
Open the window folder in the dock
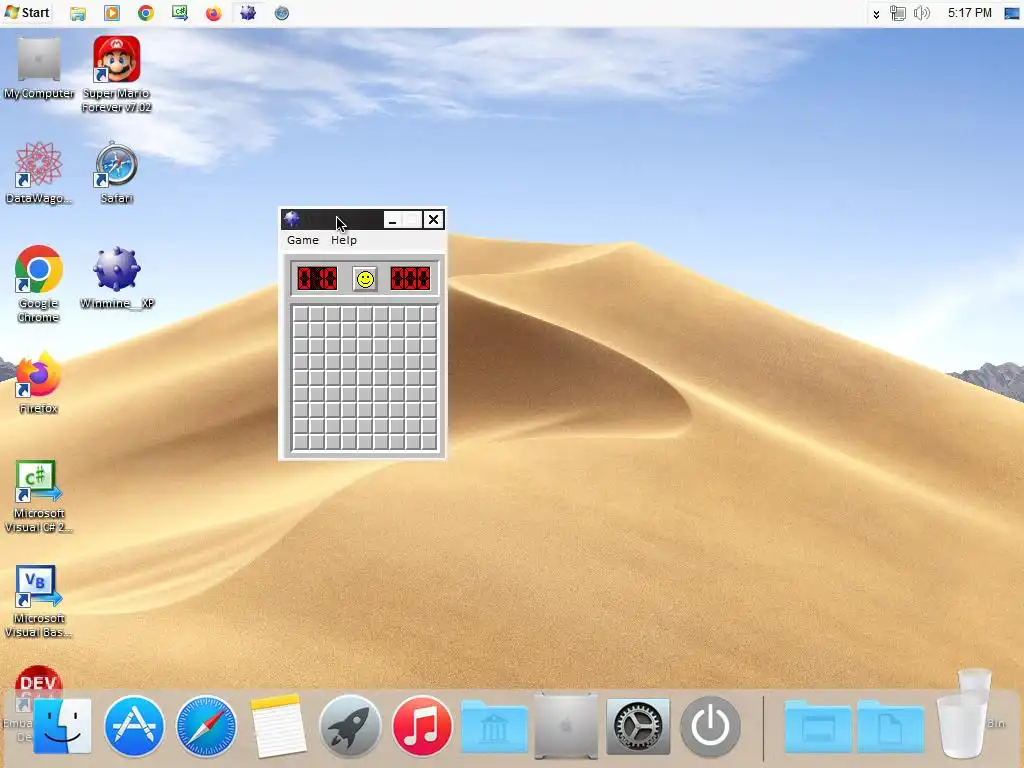click(x=818, y=726)
